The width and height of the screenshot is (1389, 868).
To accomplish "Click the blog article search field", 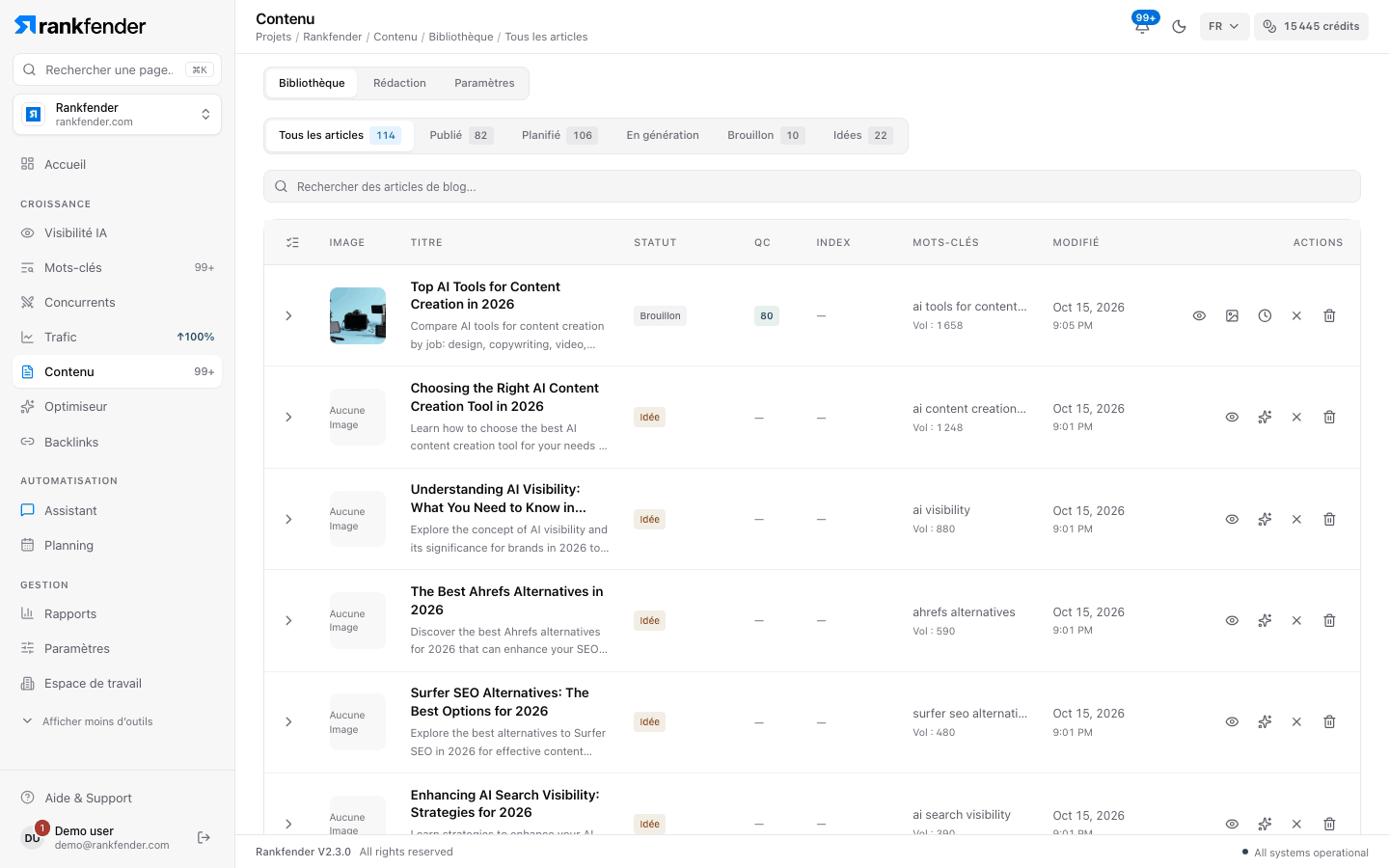I will click(x=812, y=186).
